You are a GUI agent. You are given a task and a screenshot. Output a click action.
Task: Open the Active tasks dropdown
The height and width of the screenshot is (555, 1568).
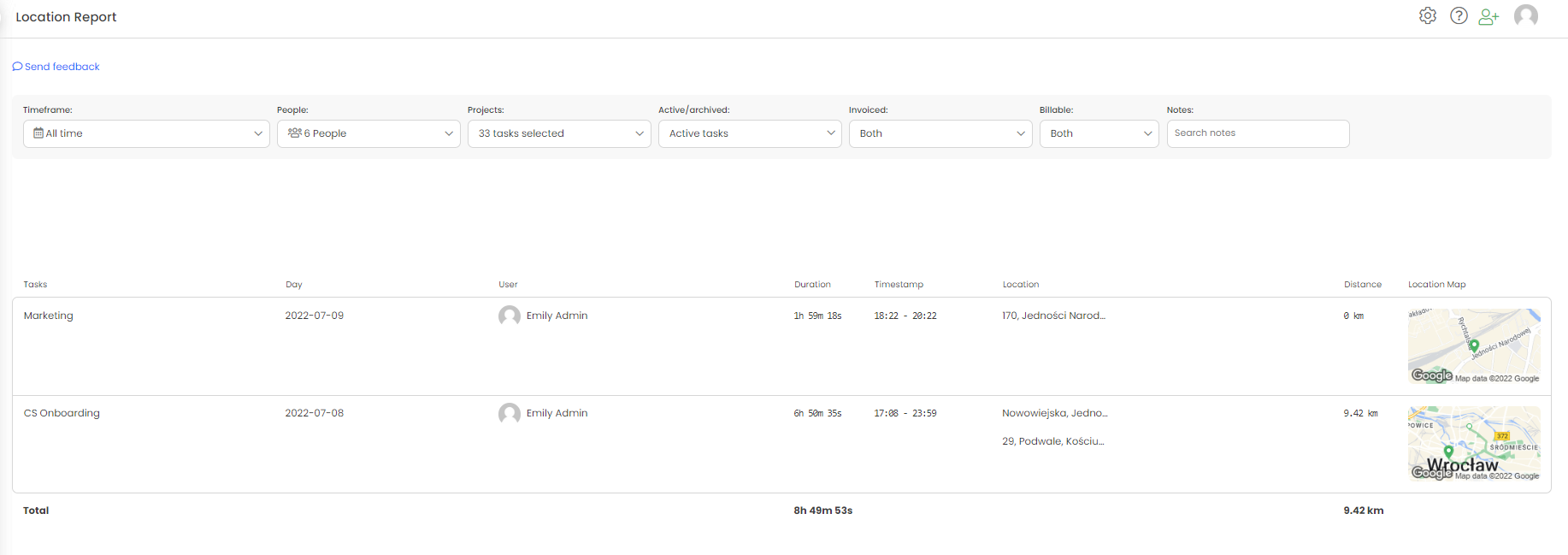click(750, 133)
